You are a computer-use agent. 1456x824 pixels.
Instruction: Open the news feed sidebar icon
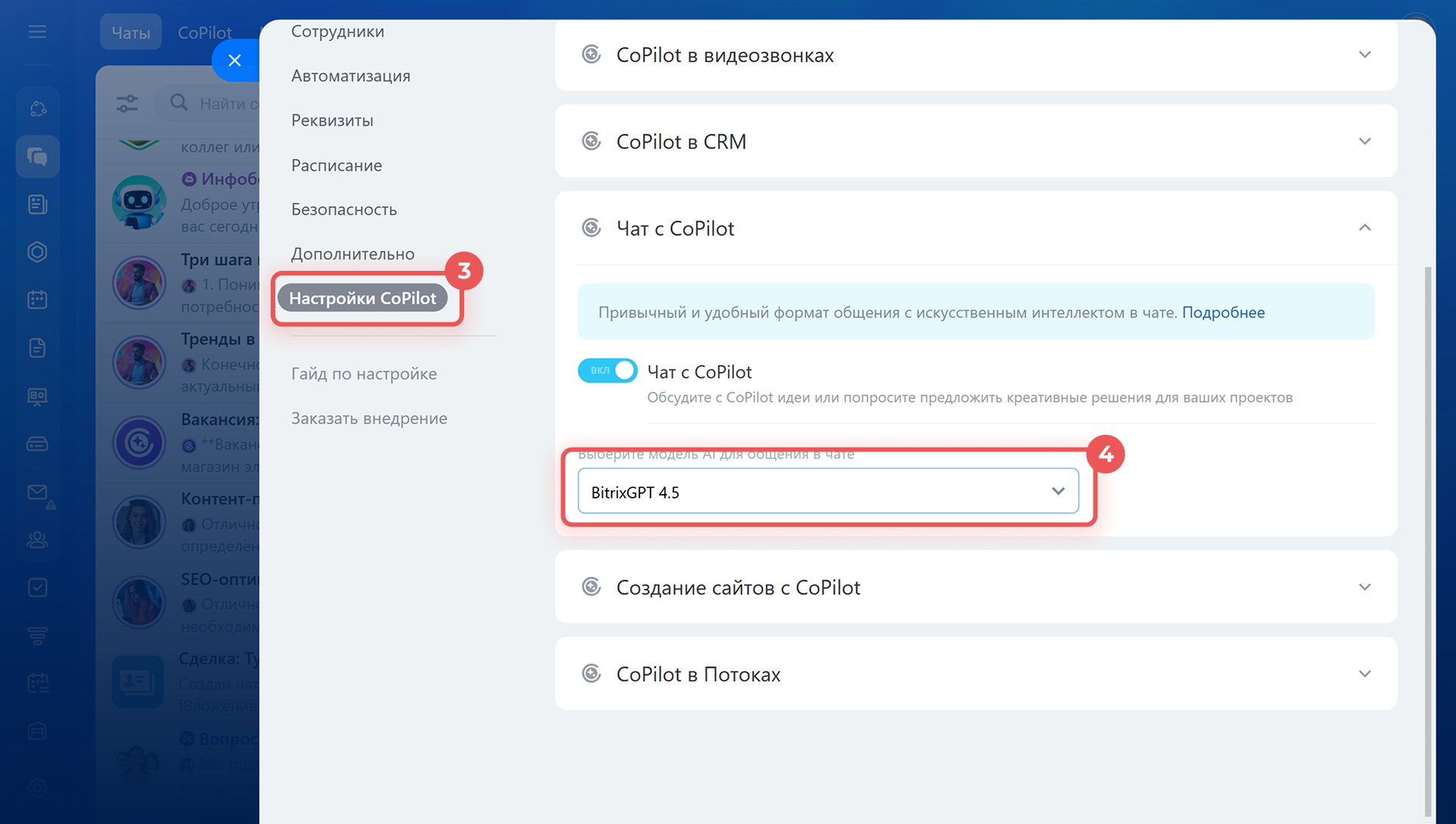pos(37,204)
